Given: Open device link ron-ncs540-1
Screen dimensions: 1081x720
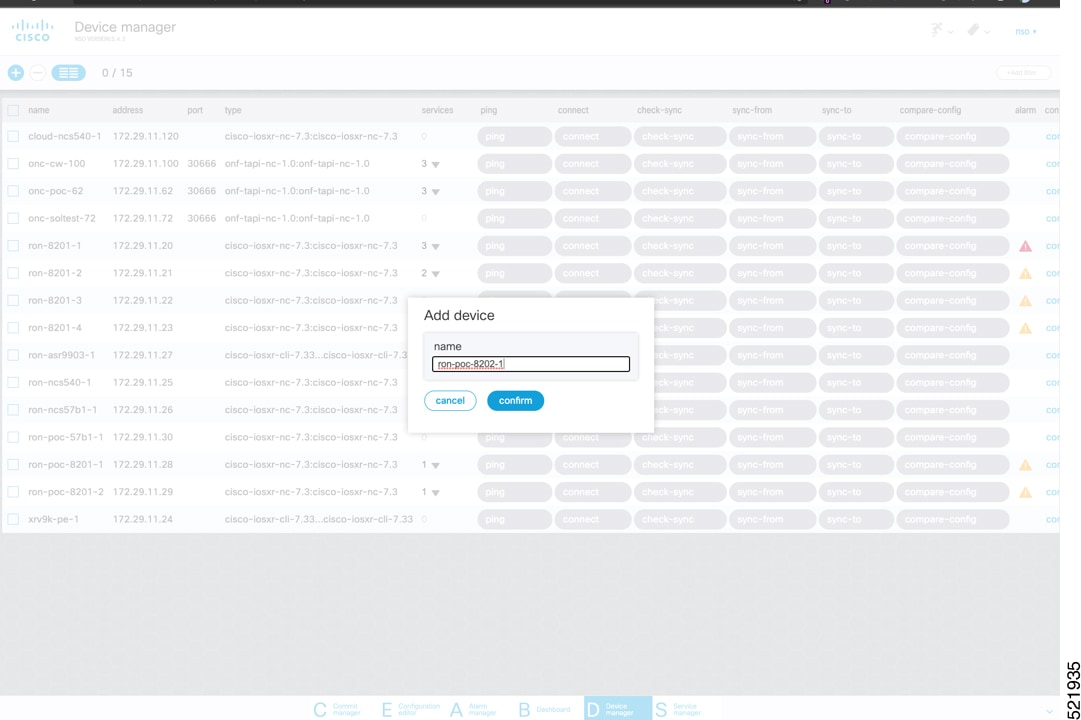Looking at the screenshot, I should click(x=59, y=382).
